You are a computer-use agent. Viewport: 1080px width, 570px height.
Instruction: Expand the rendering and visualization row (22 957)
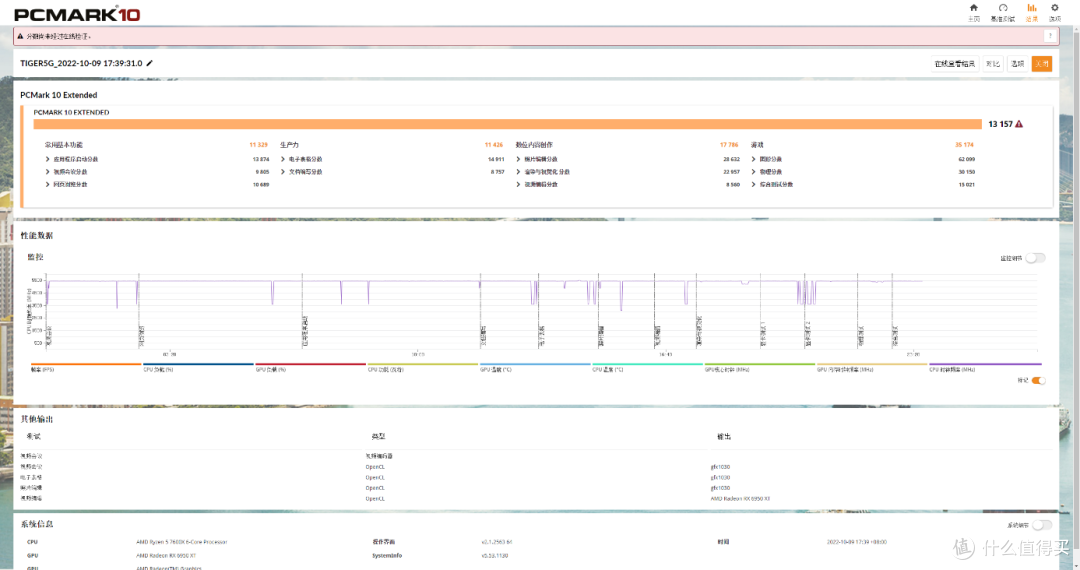pos(627,171)
